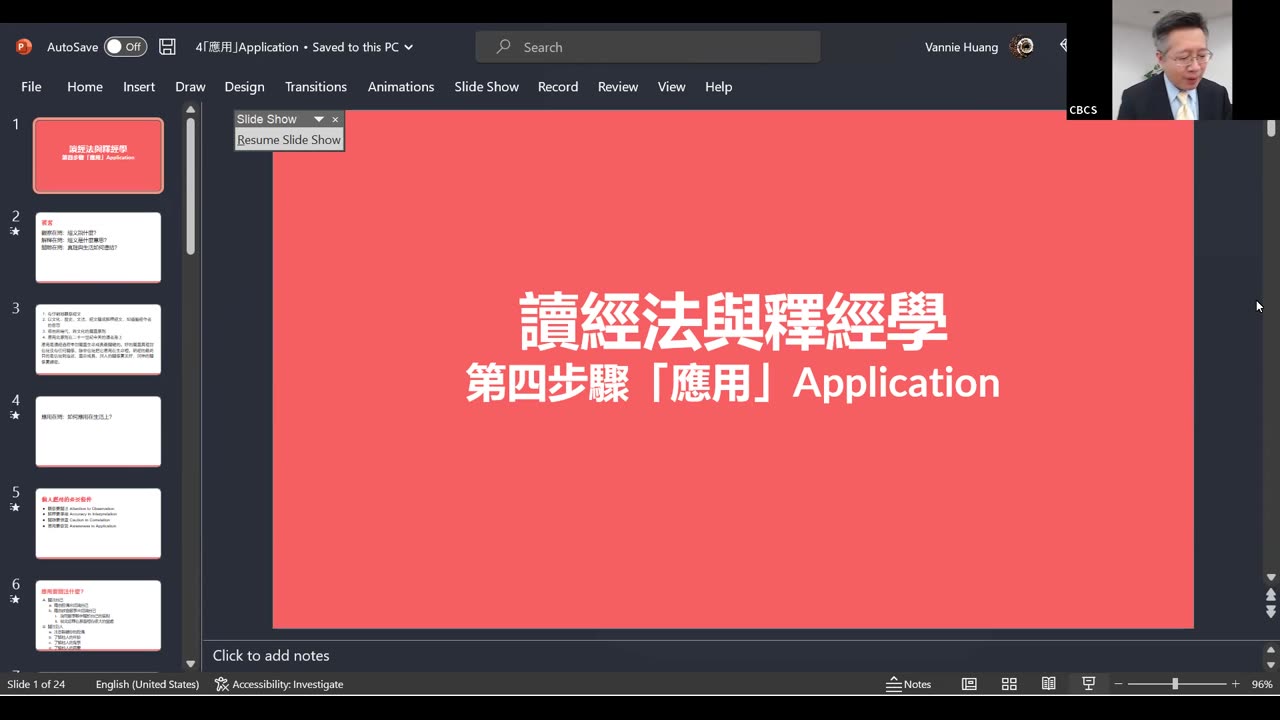
Task: Select slide 2 thumbnail
Action: (98, 247)
